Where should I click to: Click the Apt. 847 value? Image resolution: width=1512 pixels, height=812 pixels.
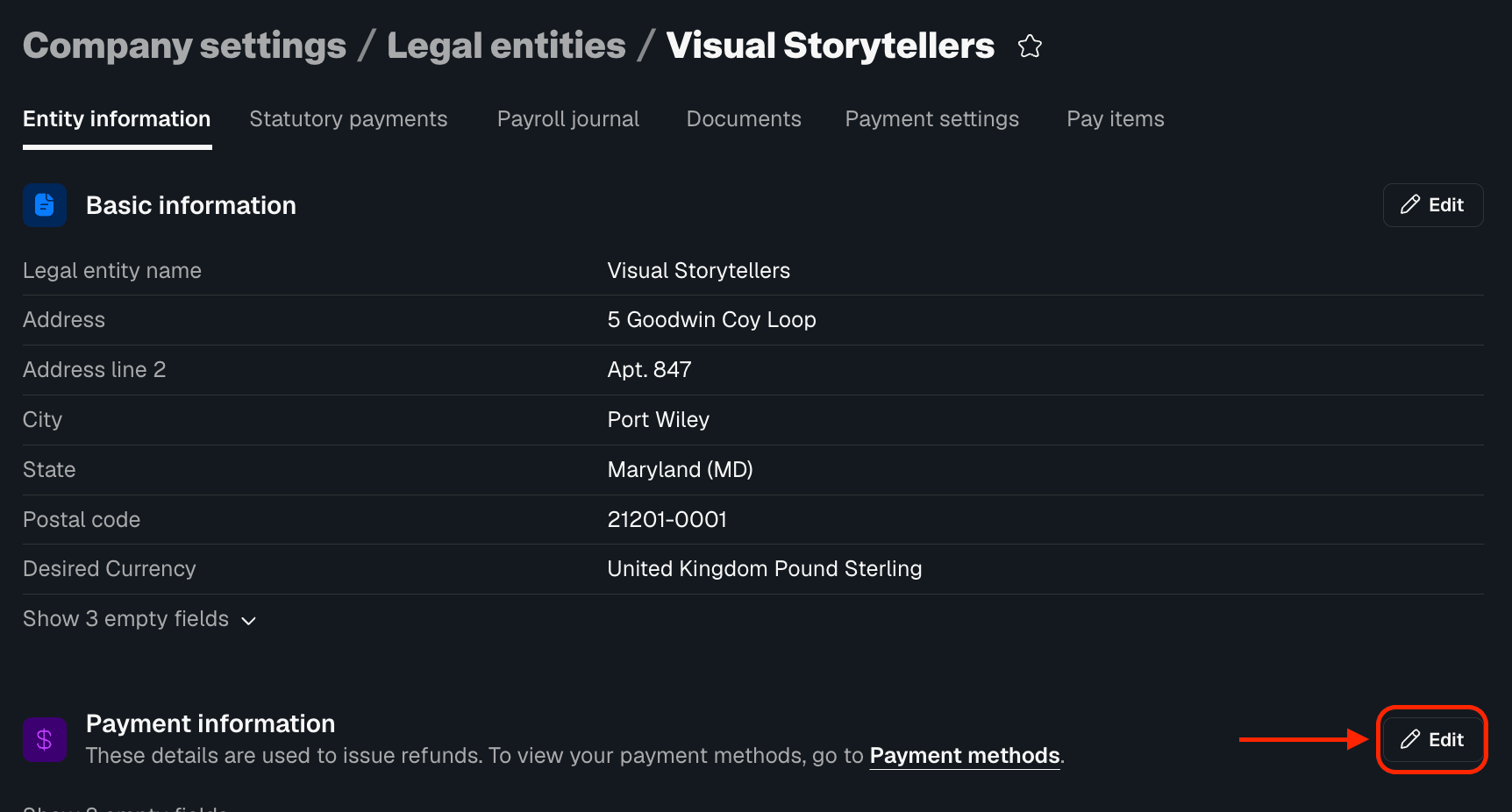coord(649,370)
